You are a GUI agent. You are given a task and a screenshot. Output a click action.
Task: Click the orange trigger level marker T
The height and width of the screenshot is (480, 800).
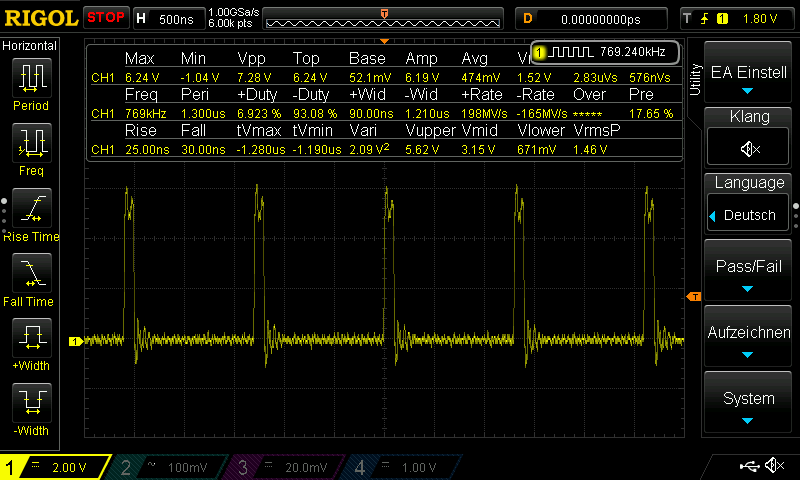pyautogui.click(x=694, y=296)
